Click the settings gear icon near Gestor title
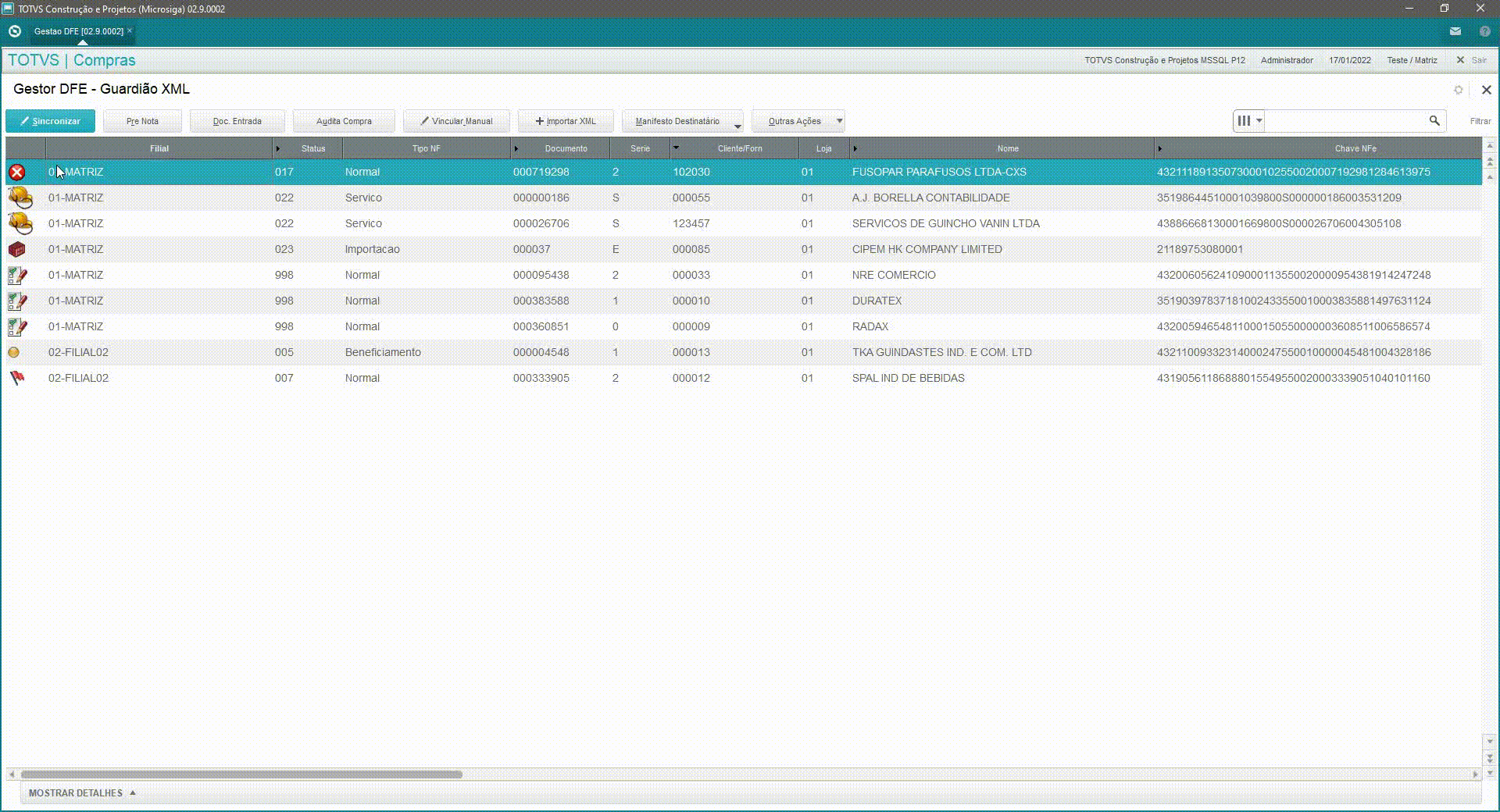 tap(1459, 90)
